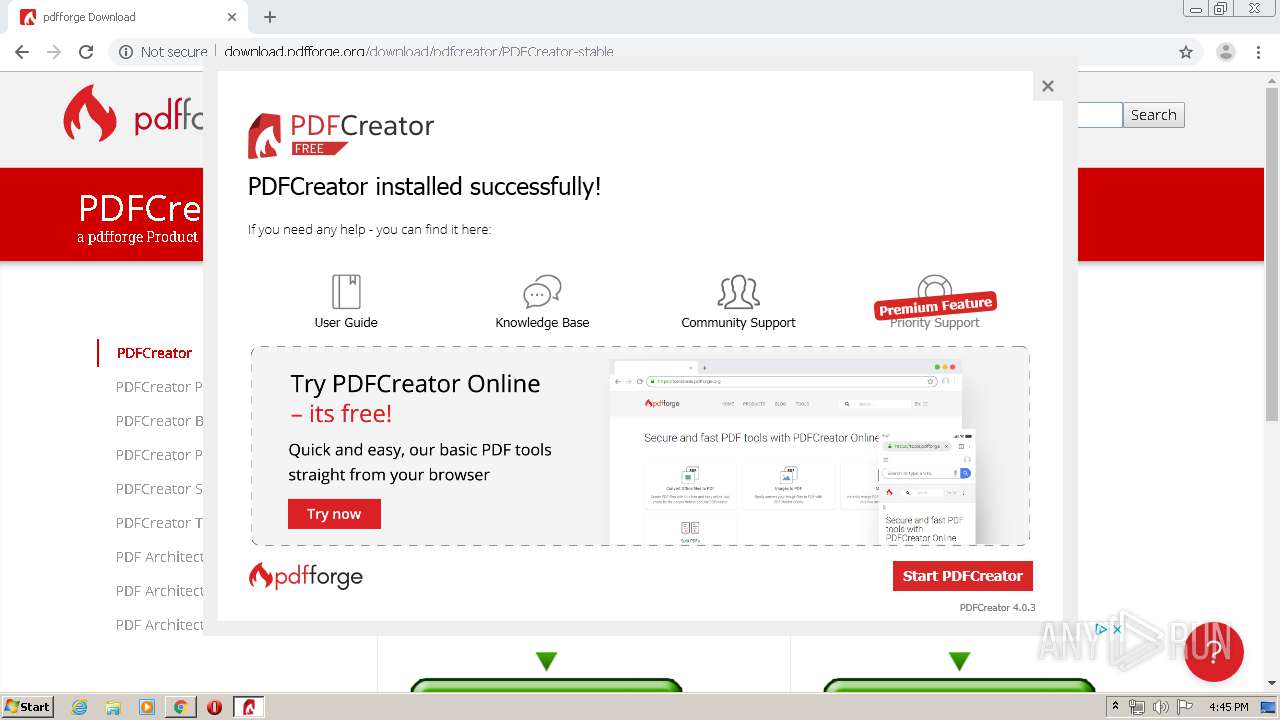This screenshot has height=720, width=1280.
Task: Open the media player taskbar icon
Action: tap(147, 707)
